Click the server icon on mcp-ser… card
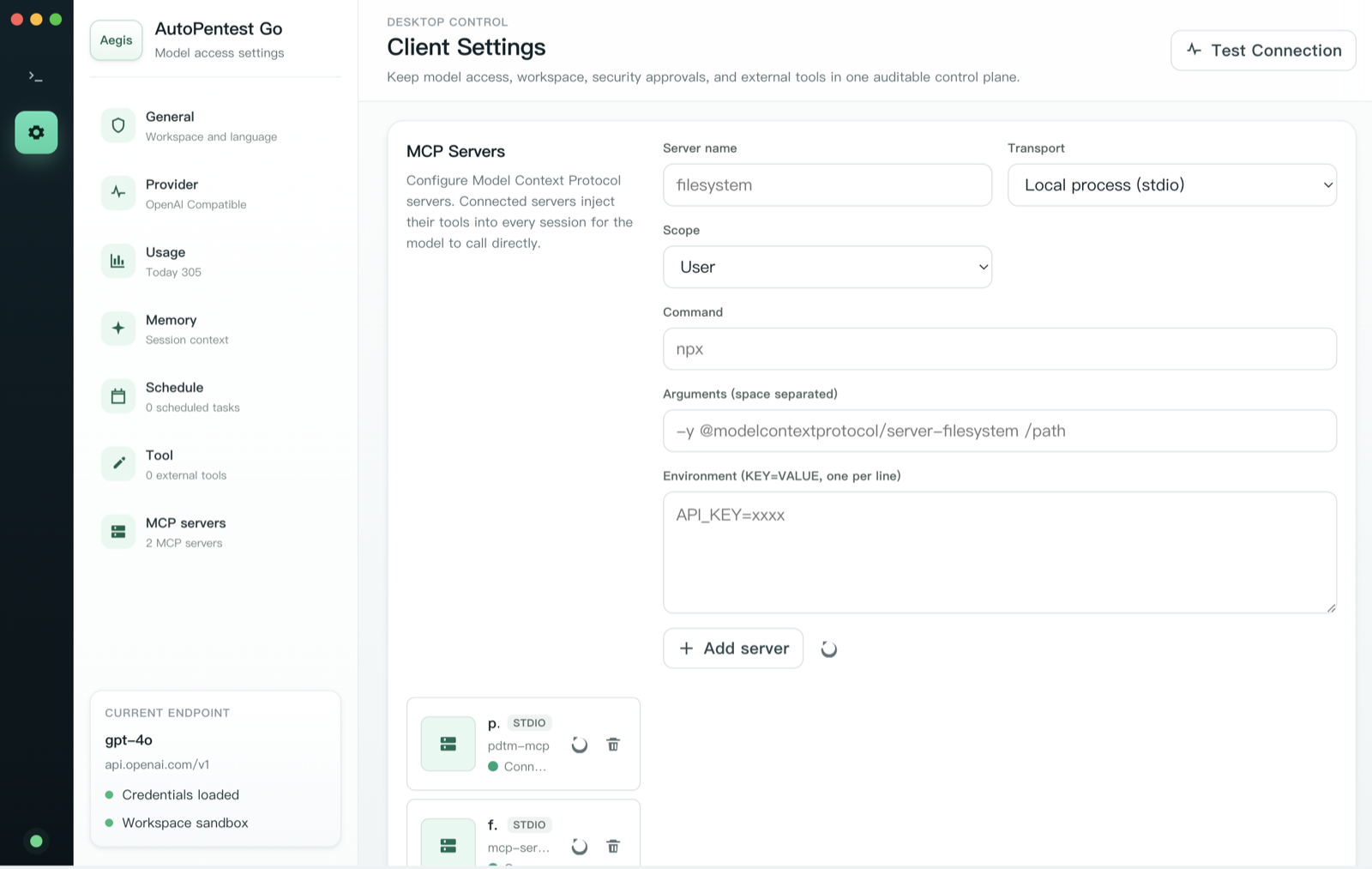 tap(448, 842)
